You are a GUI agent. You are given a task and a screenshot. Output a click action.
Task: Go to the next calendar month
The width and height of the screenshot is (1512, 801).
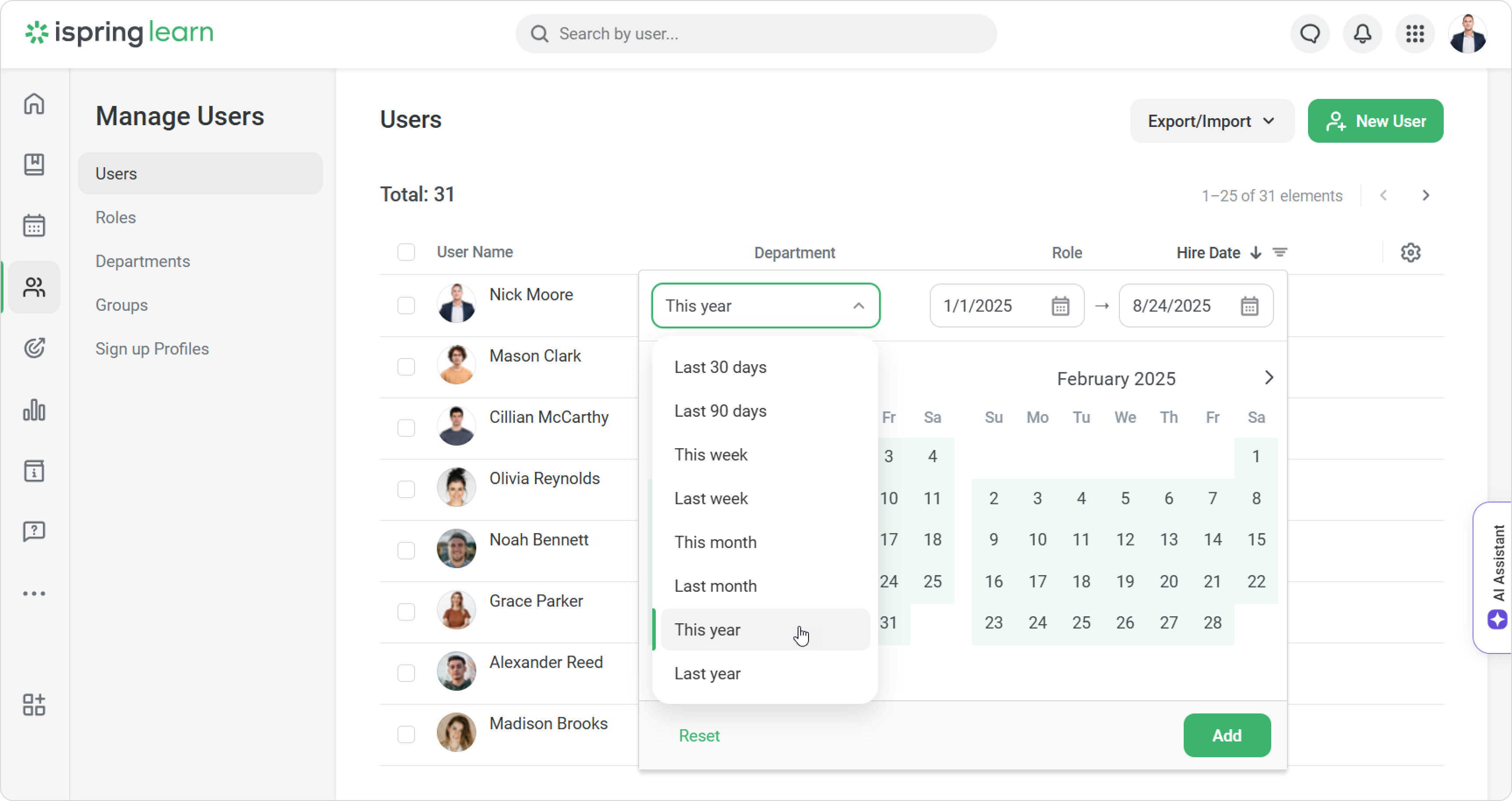(1269, 378)
